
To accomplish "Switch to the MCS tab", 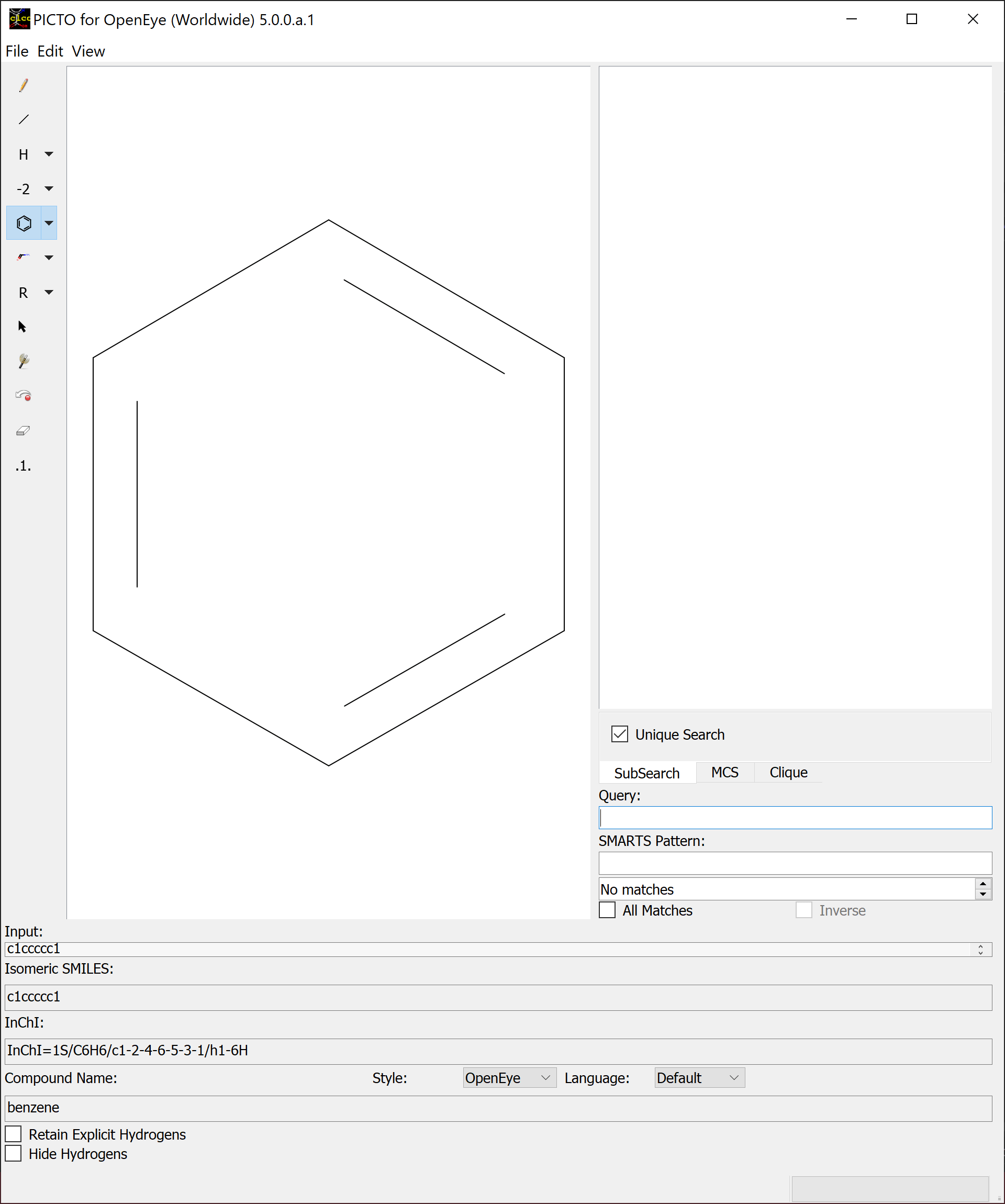I will 724,773.
